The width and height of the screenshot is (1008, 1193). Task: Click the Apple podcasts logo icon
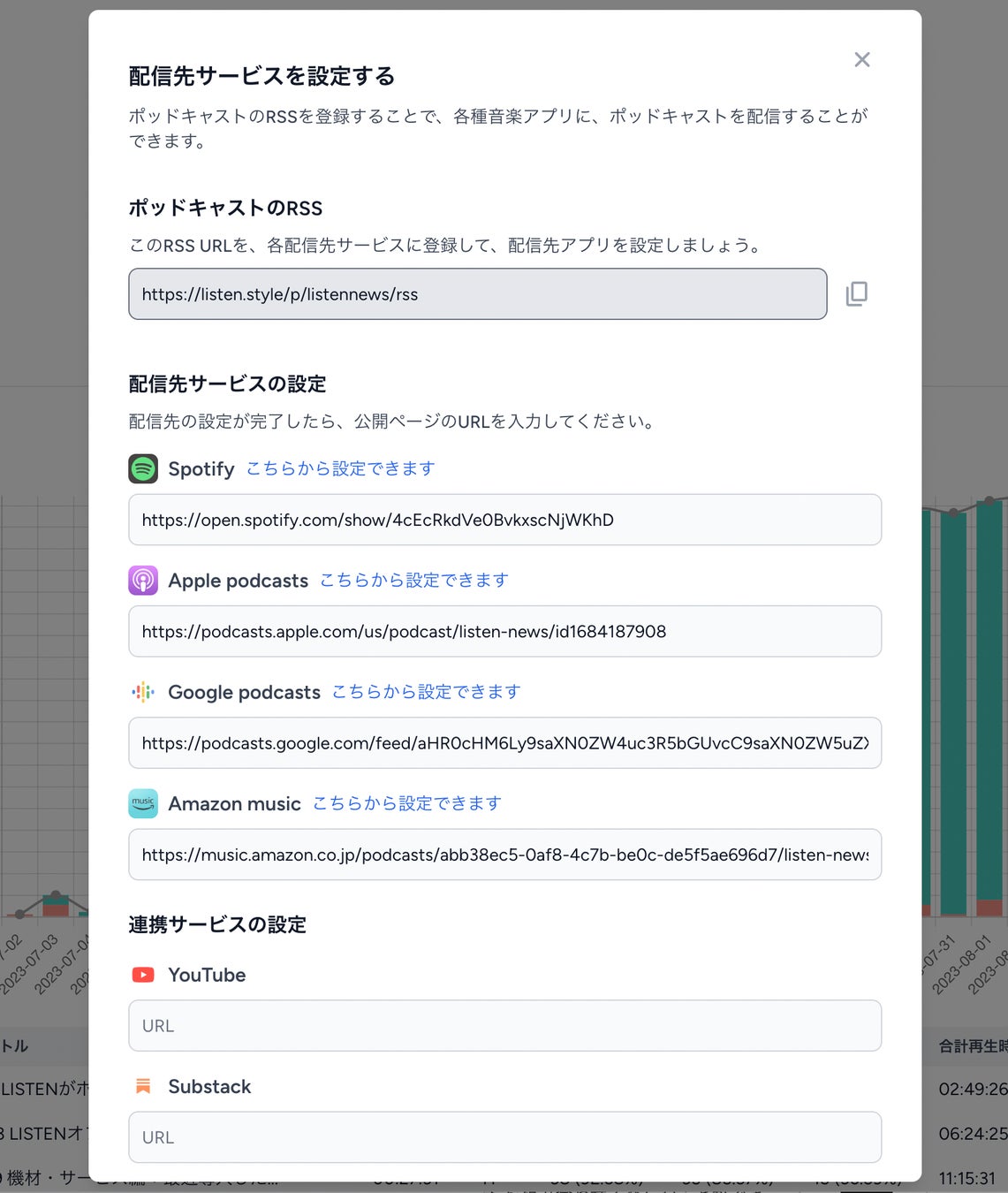click(143, 581)
